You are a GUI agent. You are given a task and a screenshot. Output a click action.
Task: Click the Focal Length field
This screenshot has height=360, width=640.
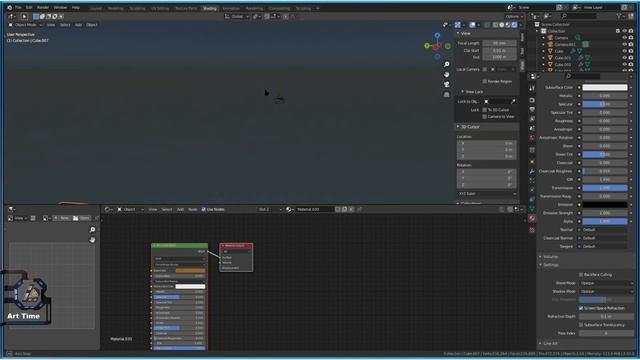tap(499, 43)
